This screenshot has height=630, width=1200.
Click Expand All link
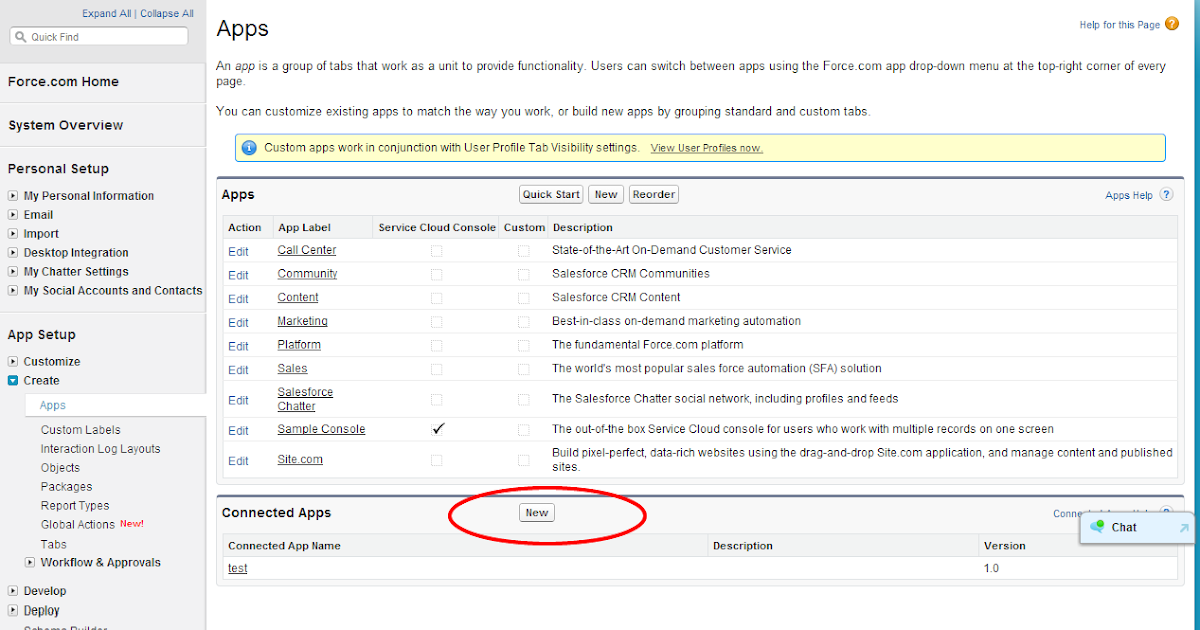(107, 14)
